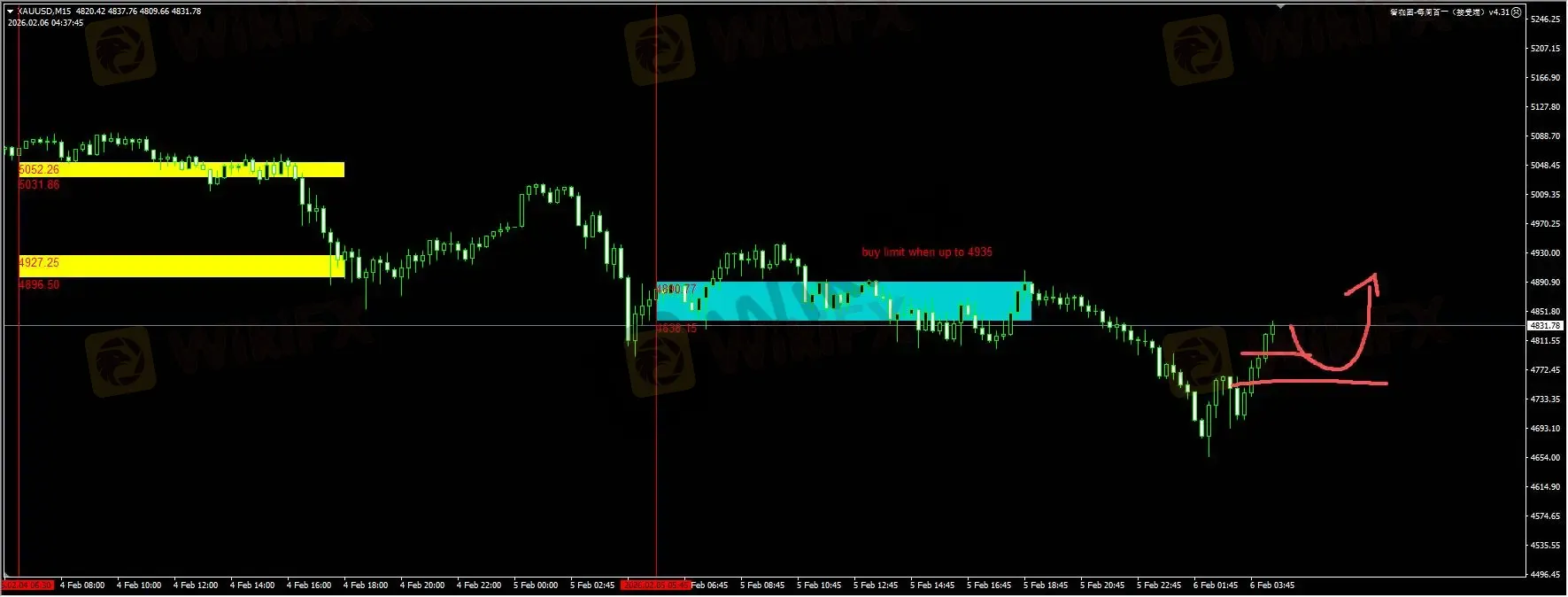1568x597 pixels.
Task: Click the current price tag 4831.78
Action: 1545,326
